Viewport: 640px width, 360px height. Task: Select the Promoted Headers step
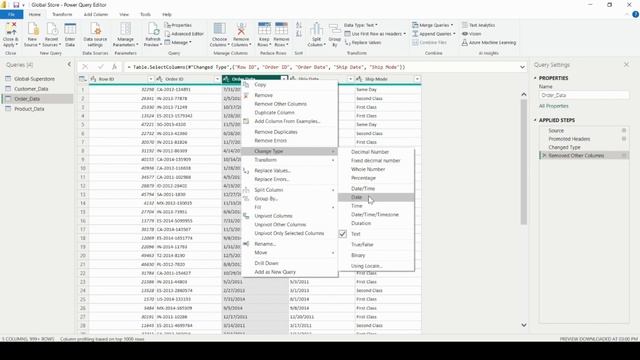tap(569, 139)
